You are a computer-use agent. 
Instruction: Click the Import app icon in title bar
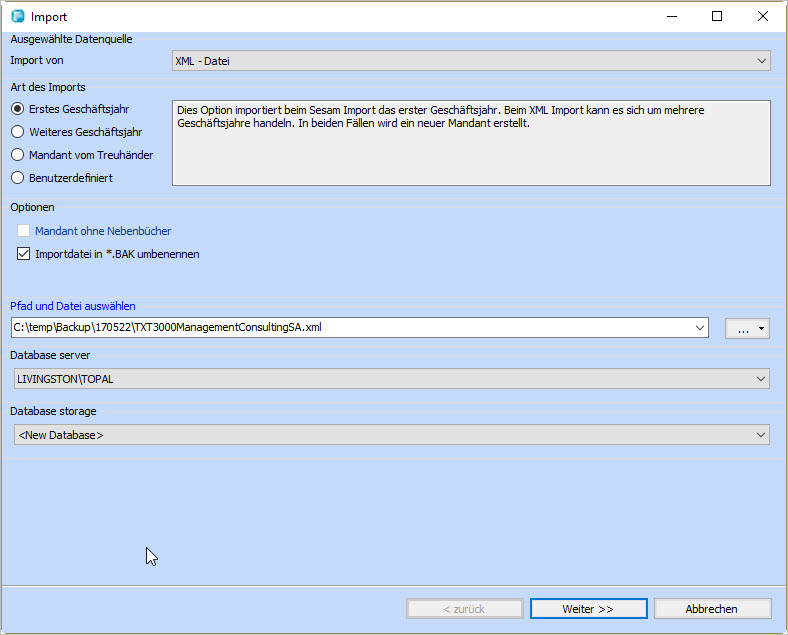coord(17,16)
